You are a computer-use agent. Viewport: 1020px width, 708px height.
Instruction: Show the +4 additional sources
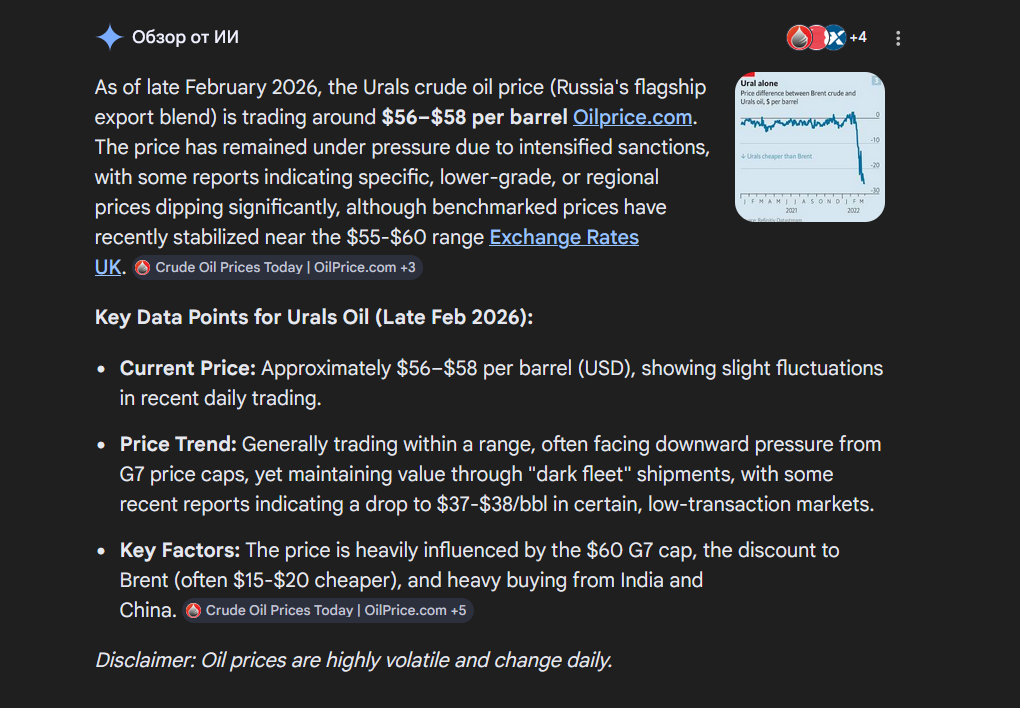[x=858, y=38]
